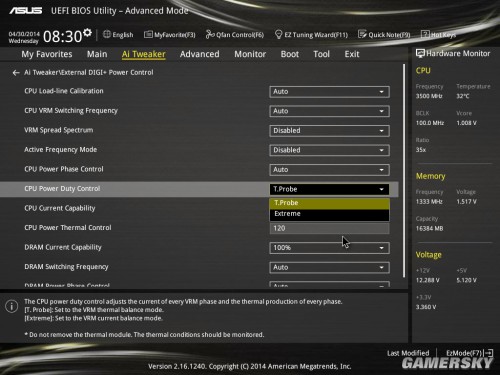The image size is (500, 375).
Task: Select DRAM Current Capability label
Action: (x=63, y=247)
